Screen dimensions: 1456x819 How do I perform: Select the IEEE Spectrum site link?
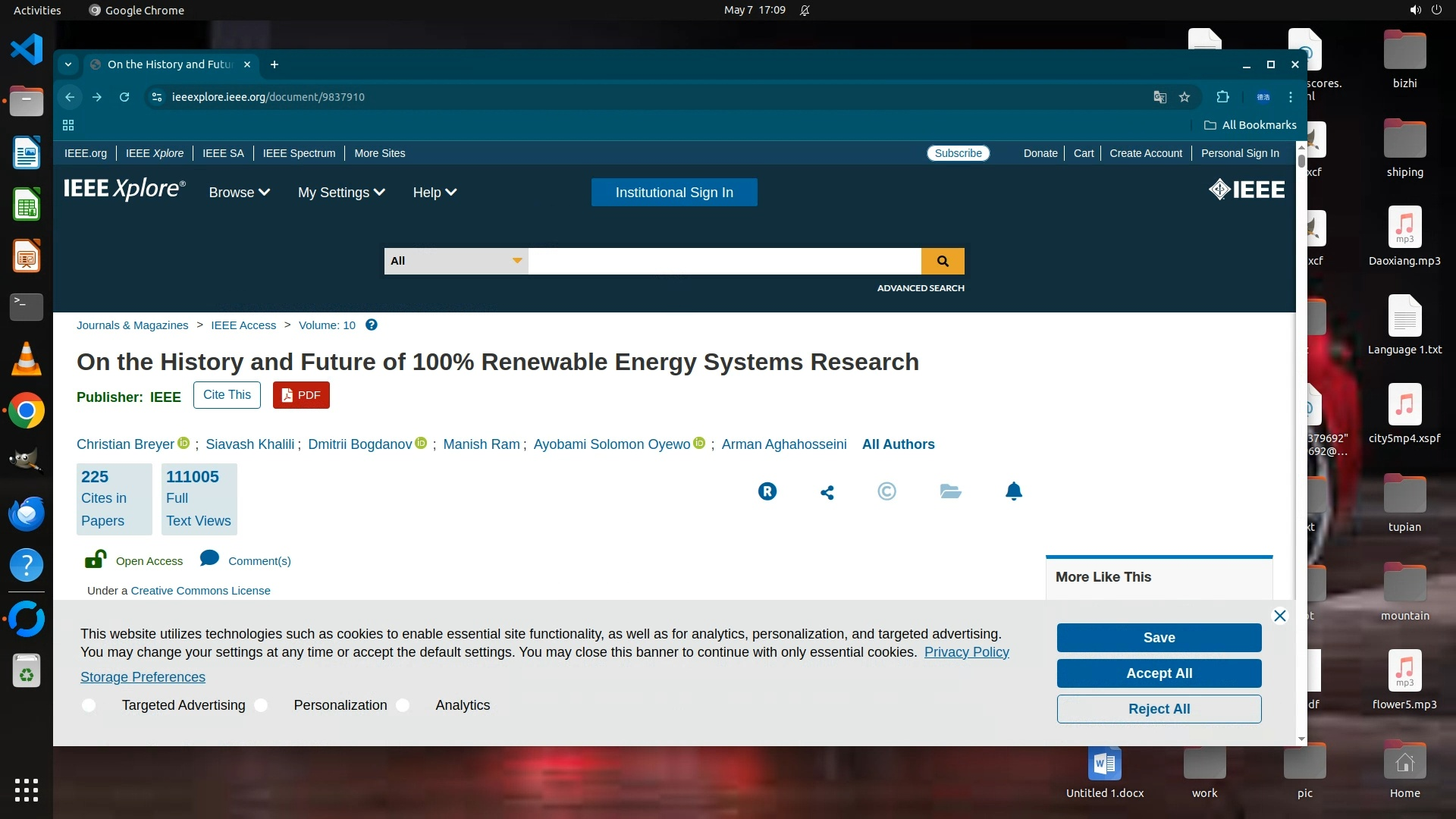[x=299, y=153]
